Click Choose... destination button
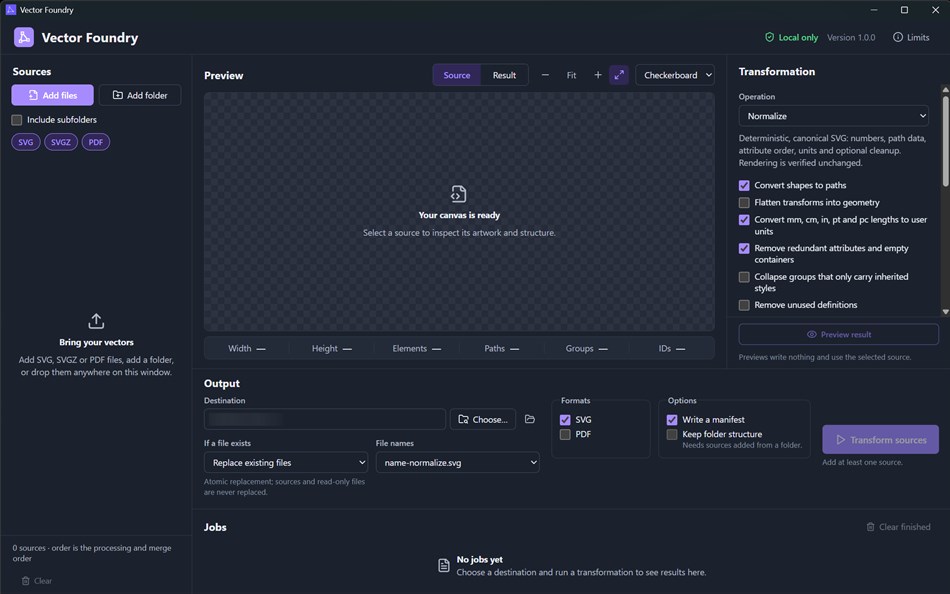Image resolution: width=950 pixels, height=594 pixels. [x=483, y=419]
